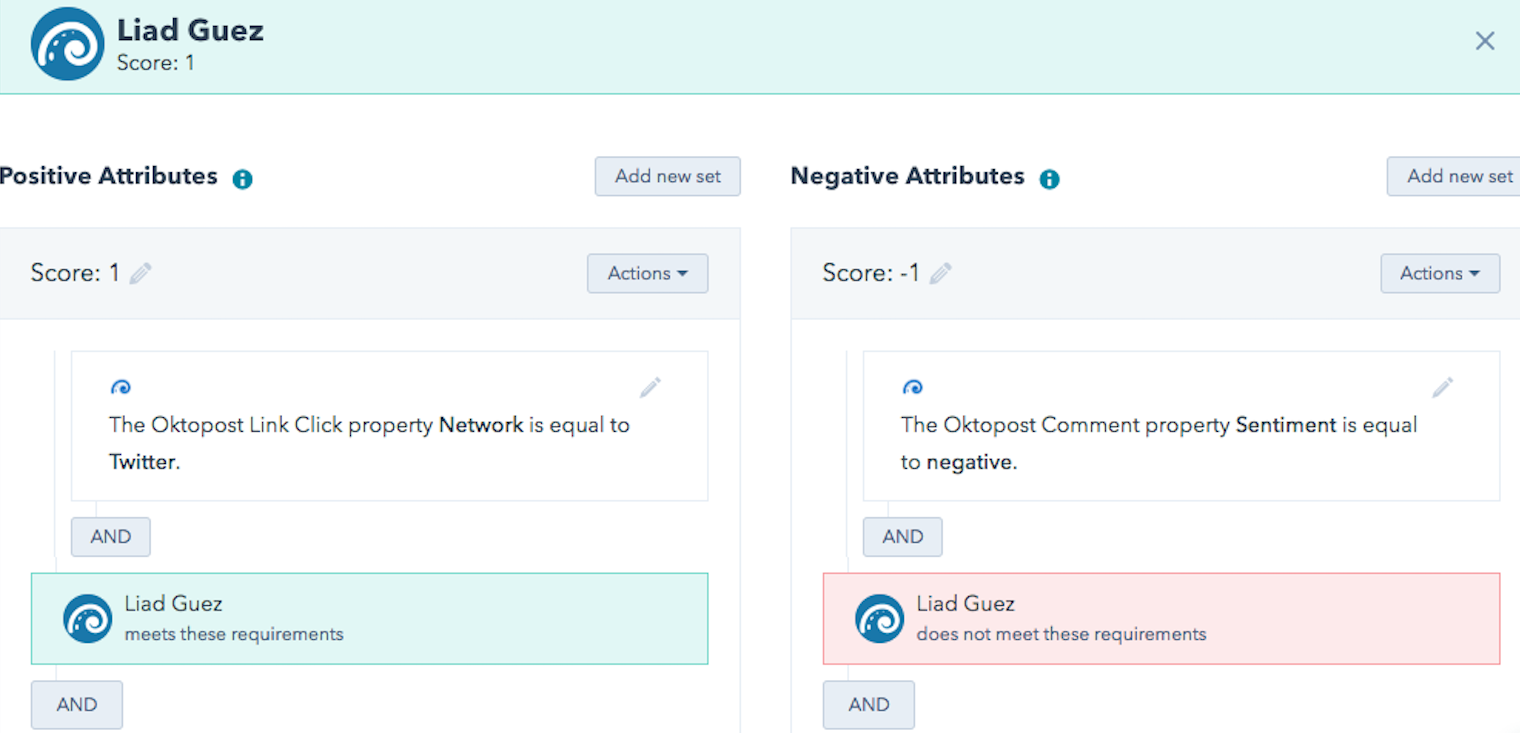
Task: Edit the Network equals Twitter criterion pencil
Action: pos(650,387)
